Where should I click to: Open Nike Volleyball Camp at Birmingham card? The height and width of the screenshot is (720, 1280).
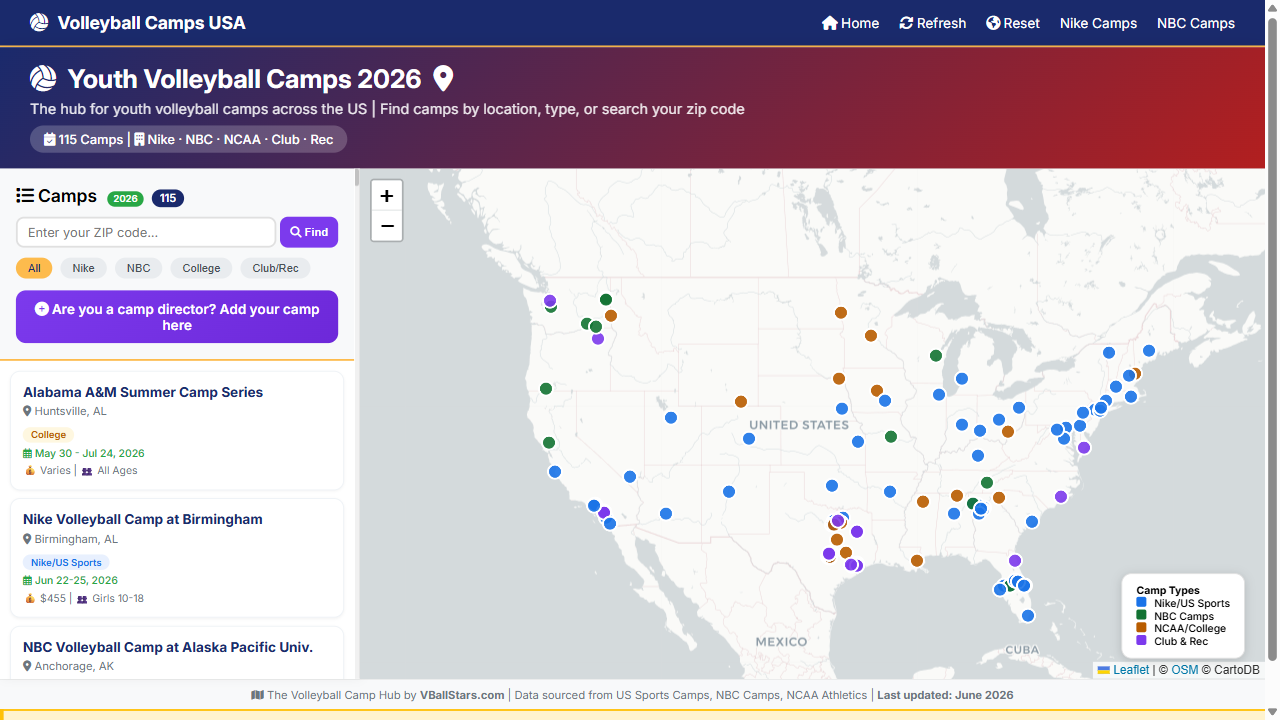(x=177, y=558)
